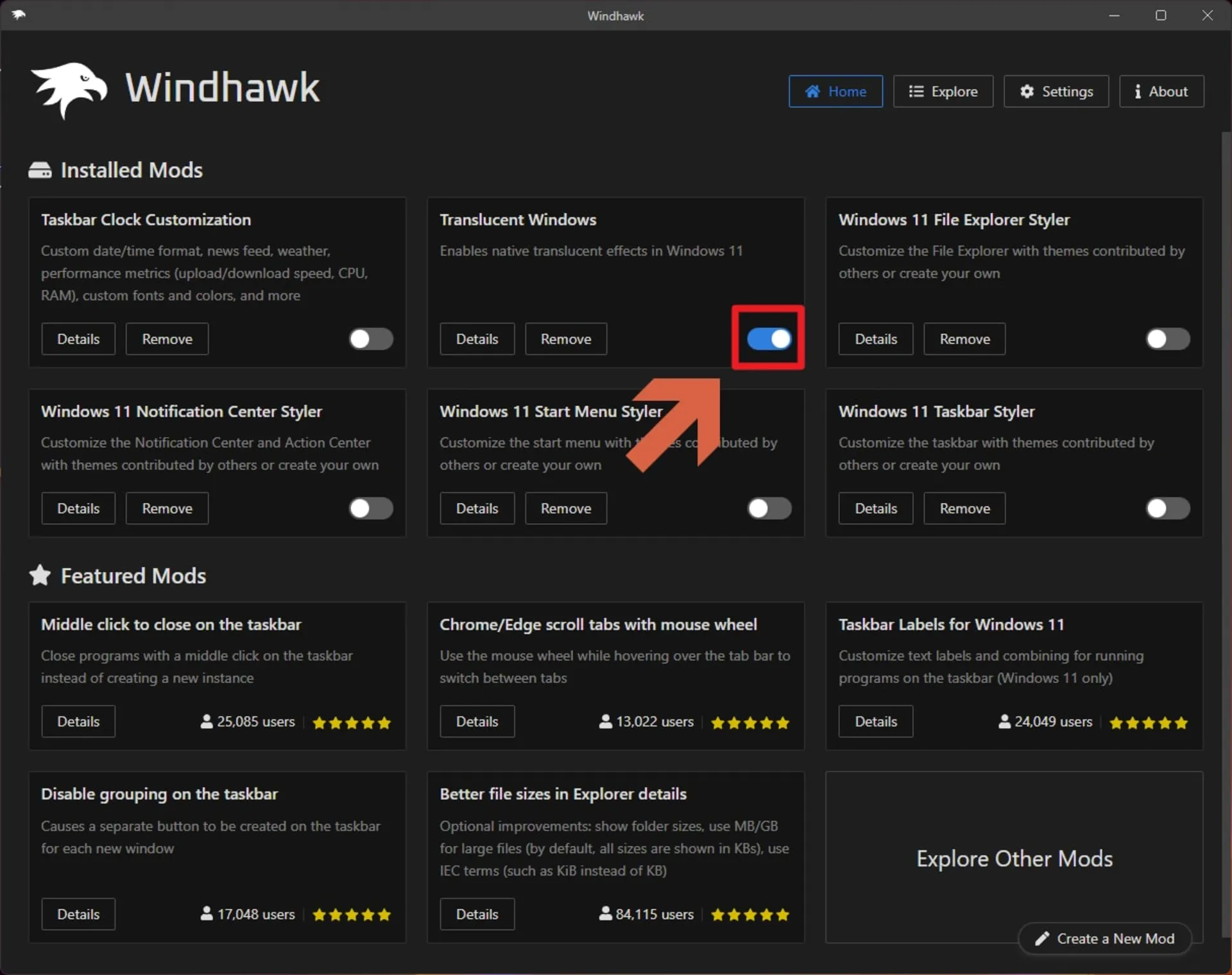This screenshot has height=975, width=1232.
Task: View Details of Notification Center Styler
Action: [x=78, y=508]
